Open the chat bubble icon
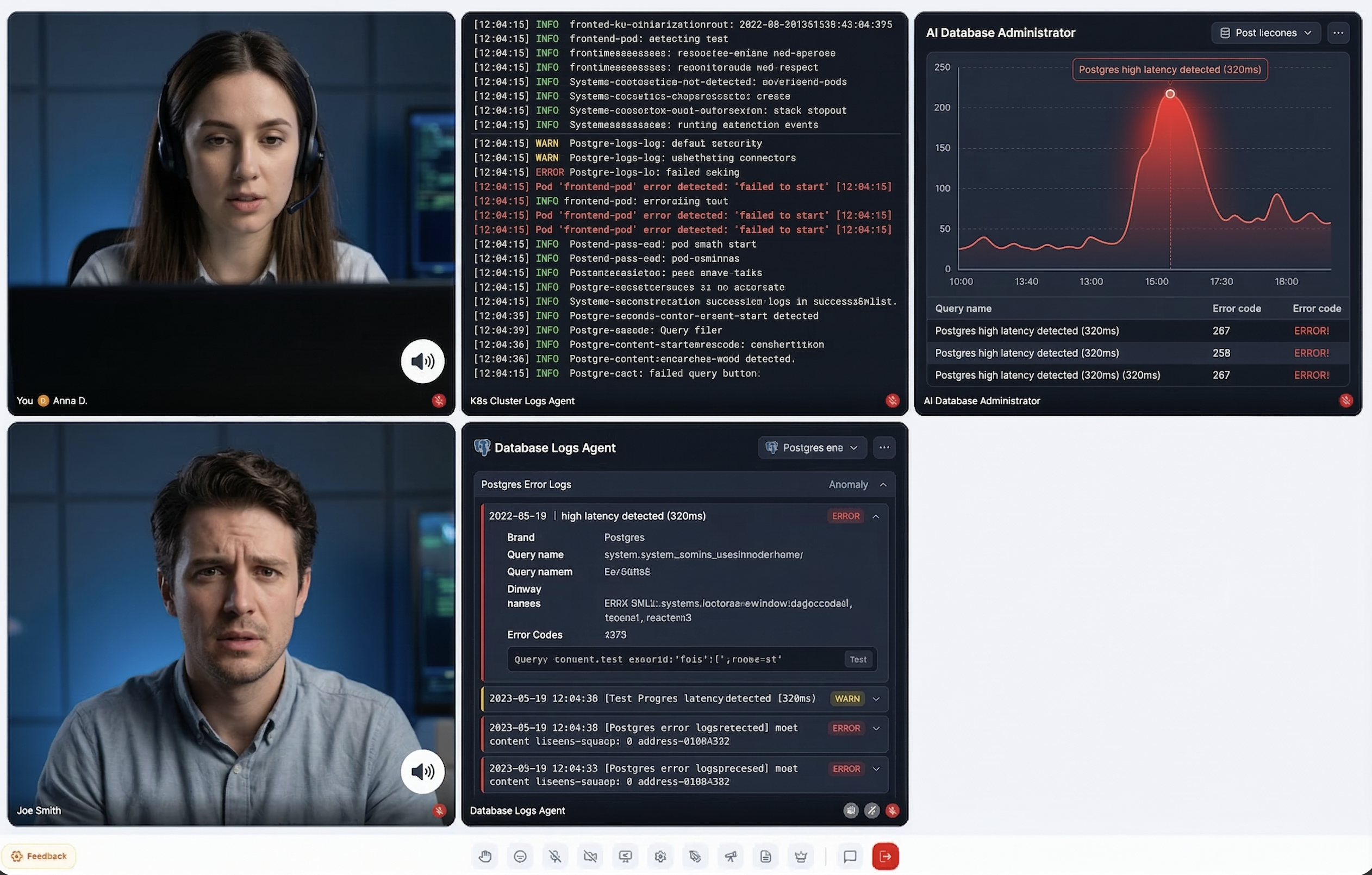1372x875 pixels. (x=850, y=856)
